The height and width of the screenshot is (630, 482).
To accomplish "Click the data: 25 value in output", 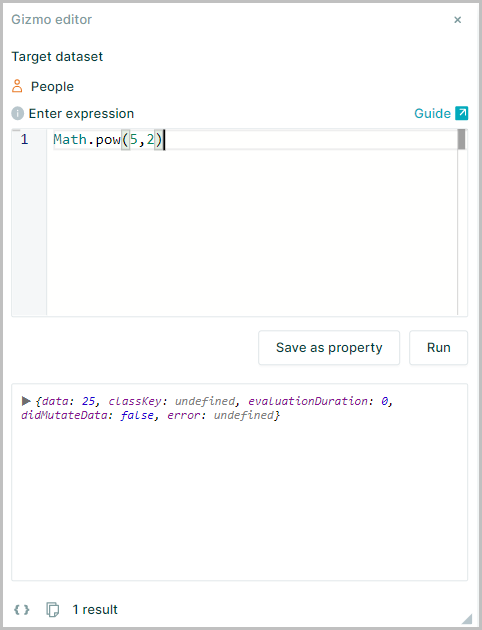I will [x=69, y=401].
